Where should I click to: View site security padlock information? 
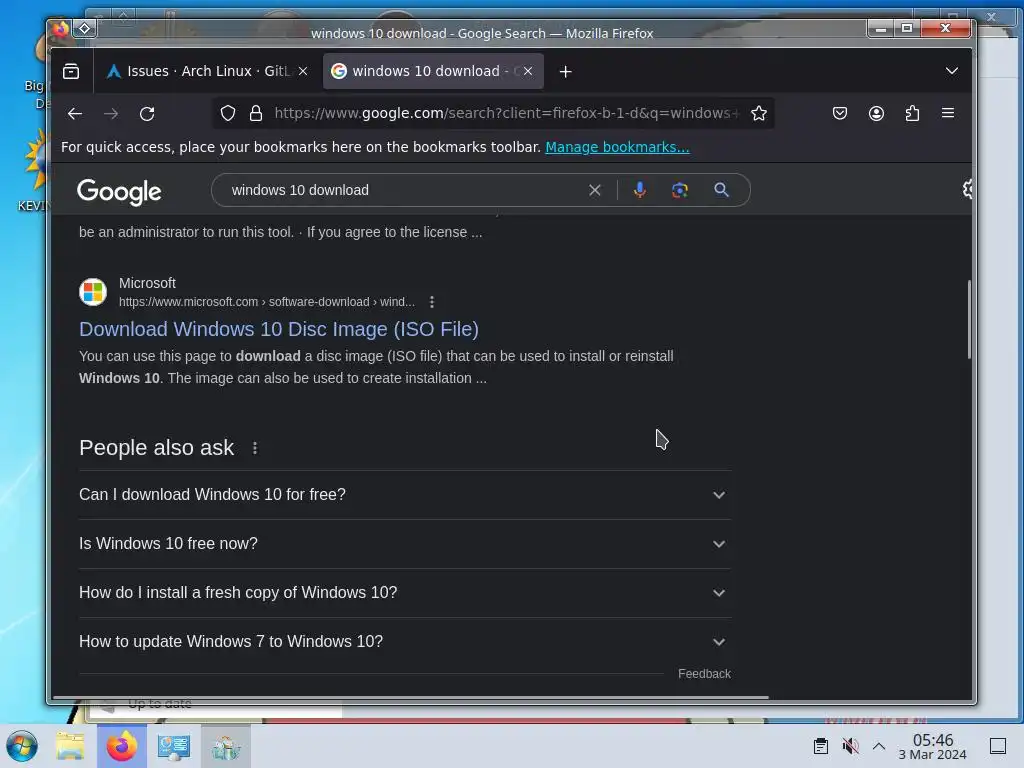tap(256, 114)
